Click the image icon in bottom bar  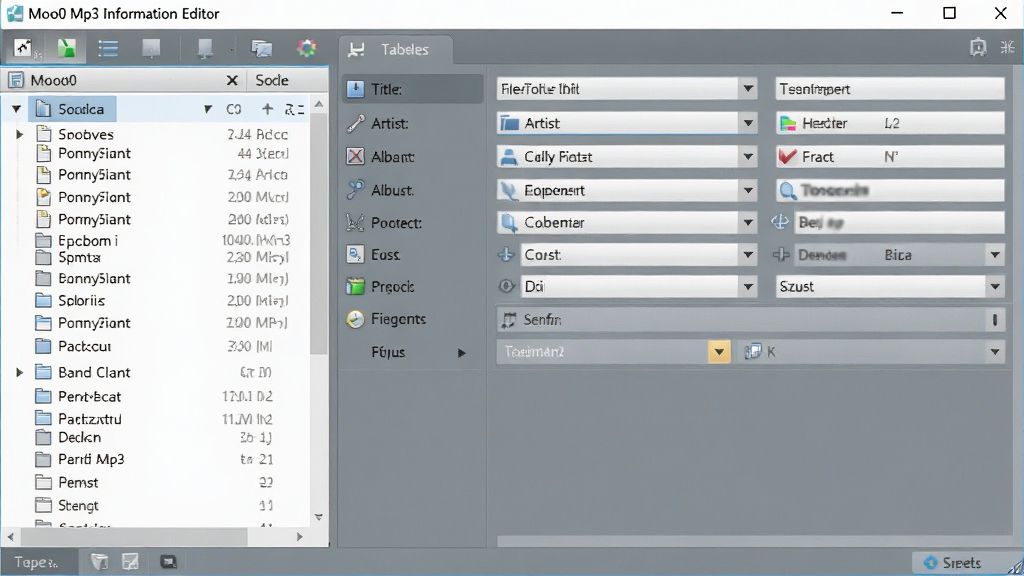coord(131,562)
